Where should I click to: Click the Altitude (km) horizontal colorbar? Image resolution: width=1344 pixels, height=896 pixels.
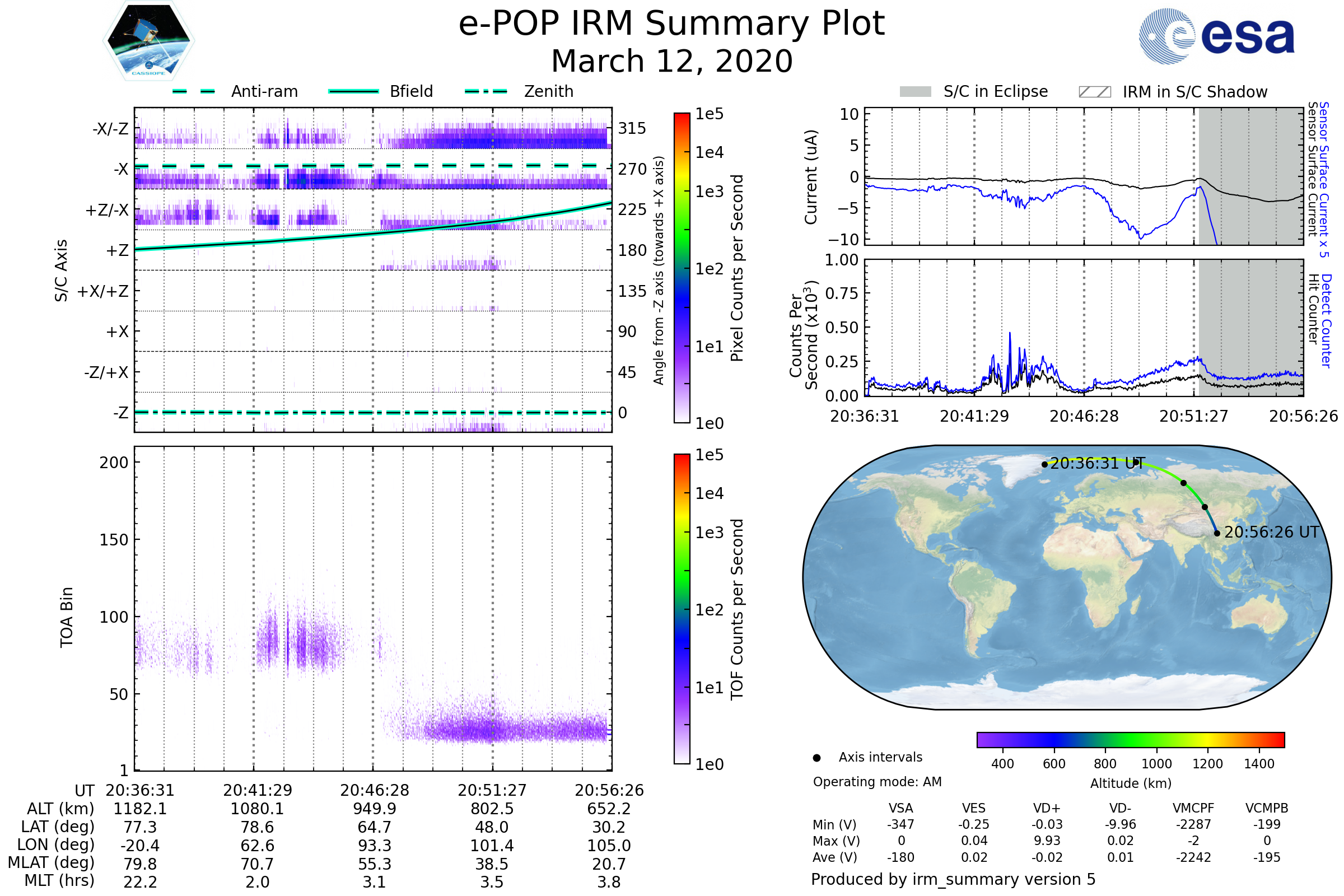(x=1130, y=739)
